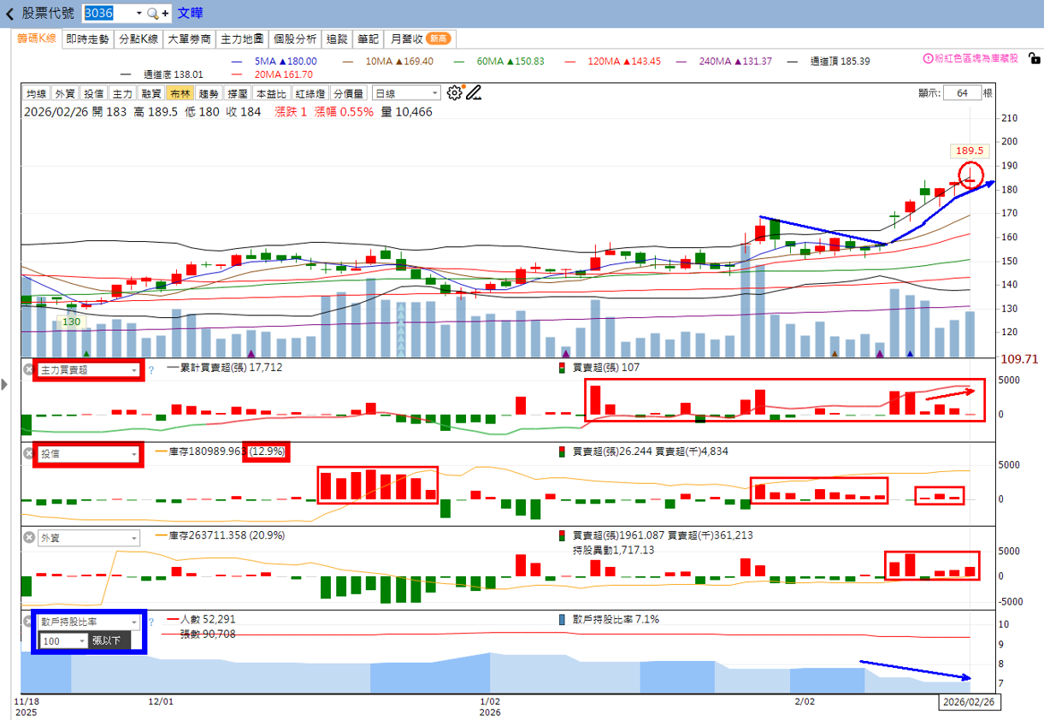Open the 散戶持股比率 indicator dropdown

[88, 621]
